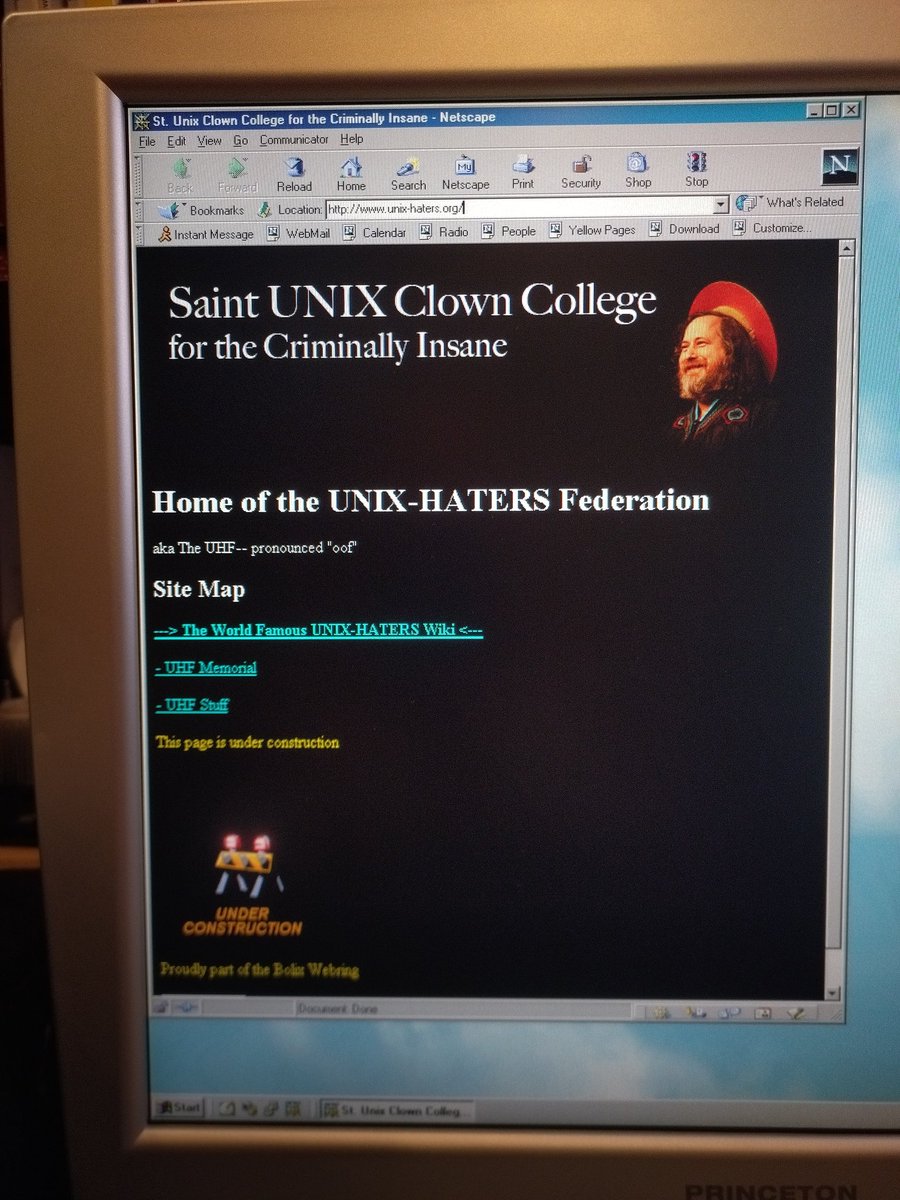Viewport: 900px width, 1200px height.
Task: Open the Download toolbar shortcut
Action: click(685, 229)
